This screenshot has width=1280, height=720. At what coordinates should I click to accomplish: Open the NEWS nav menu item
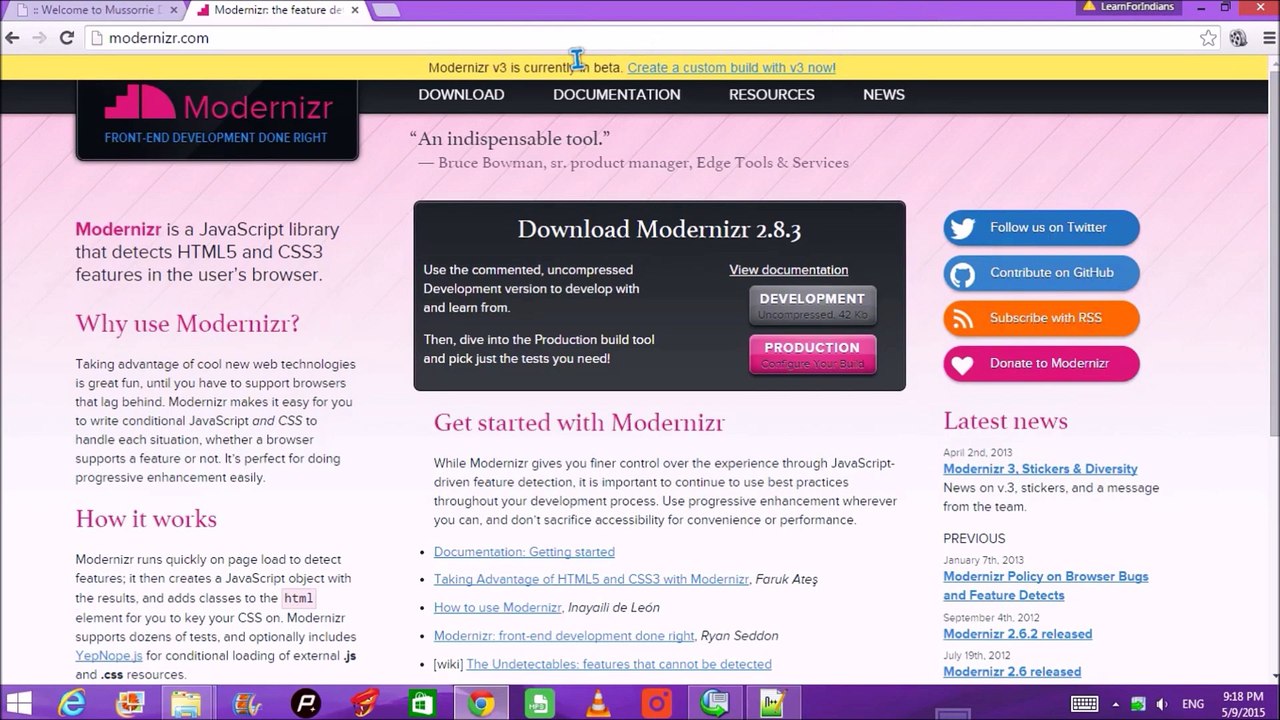[884, 95]
